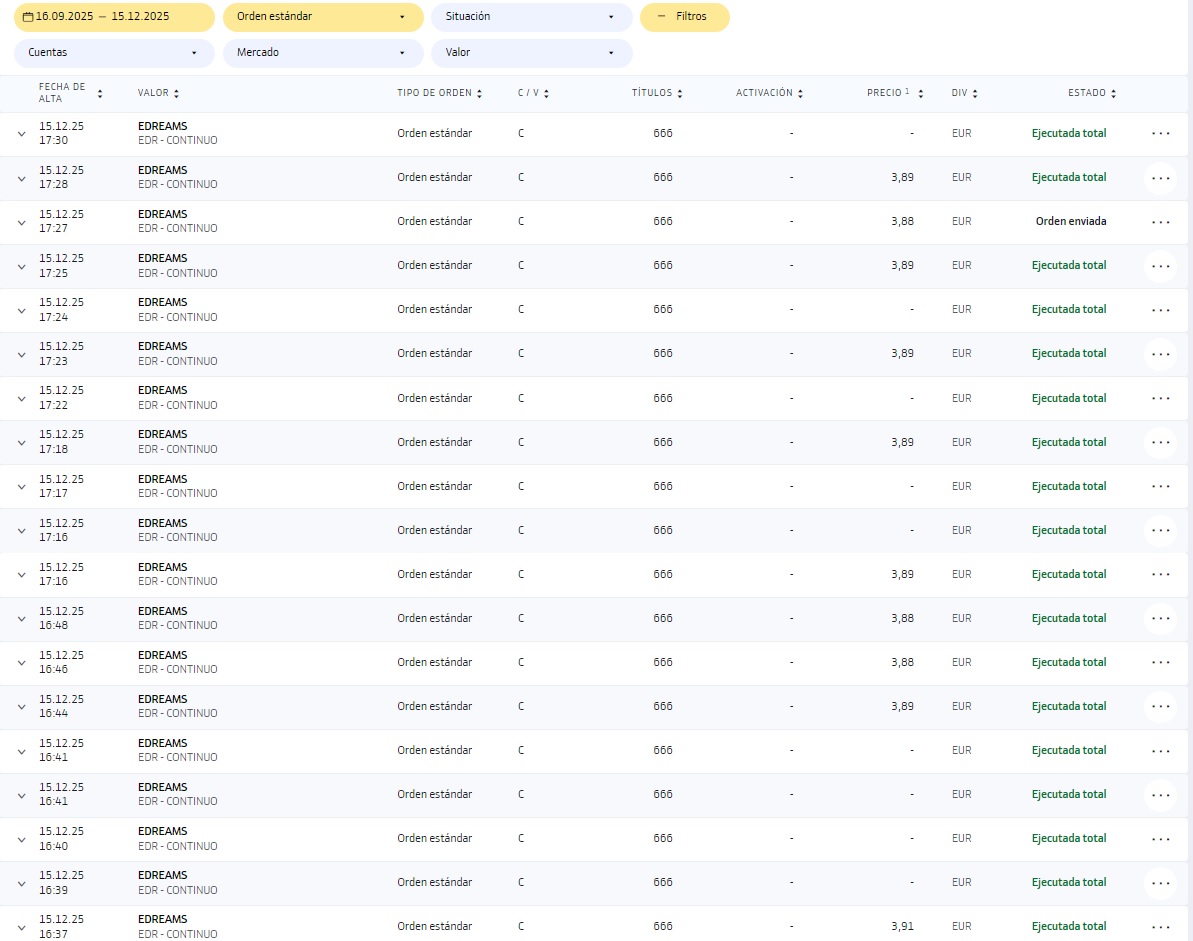Expand the 17:27 order row details

tap(21, 222)
